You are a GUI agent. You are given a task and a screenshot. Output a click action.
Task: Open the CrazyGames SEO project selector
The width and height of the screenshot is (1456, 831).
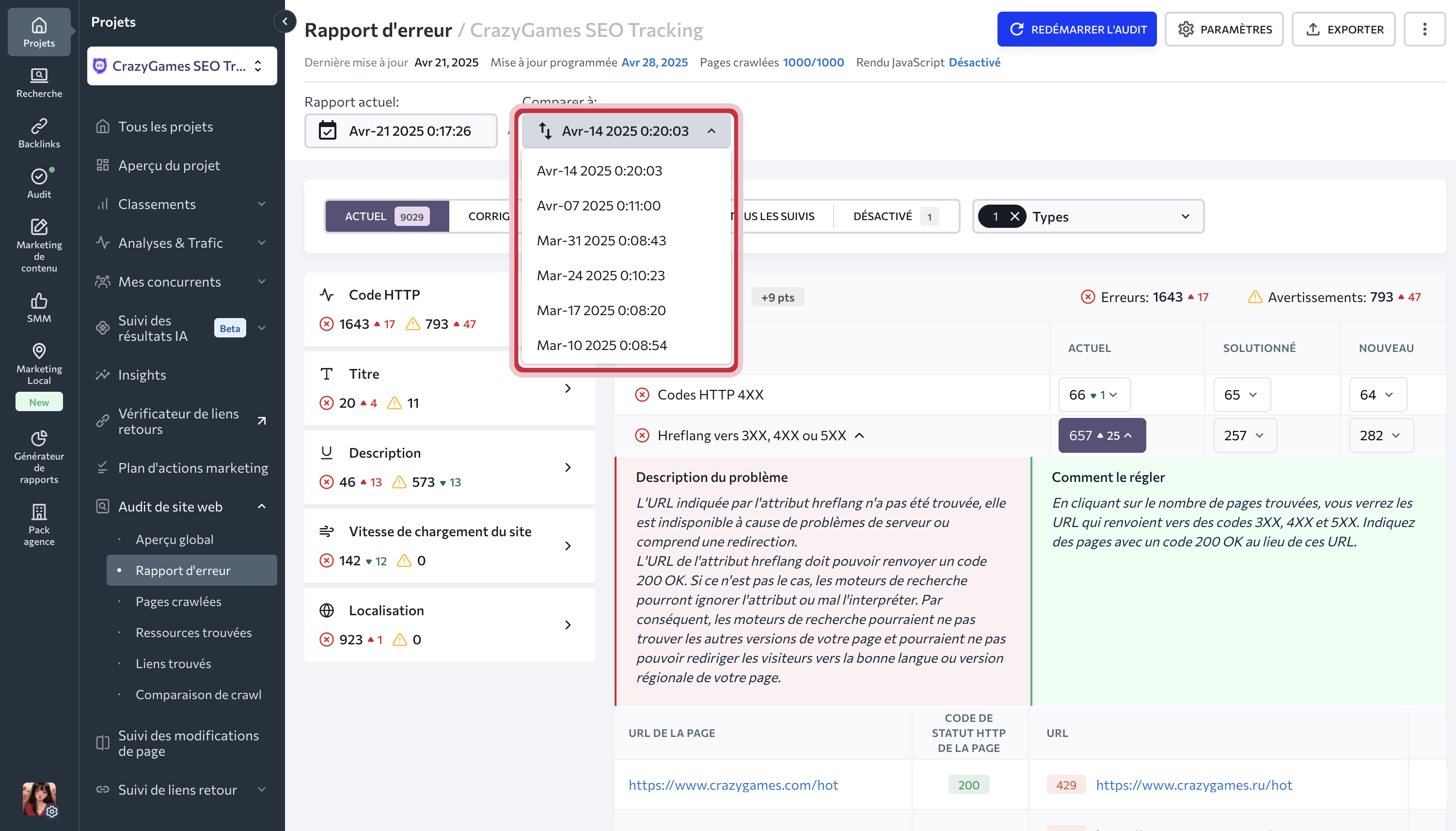(182, 66)
